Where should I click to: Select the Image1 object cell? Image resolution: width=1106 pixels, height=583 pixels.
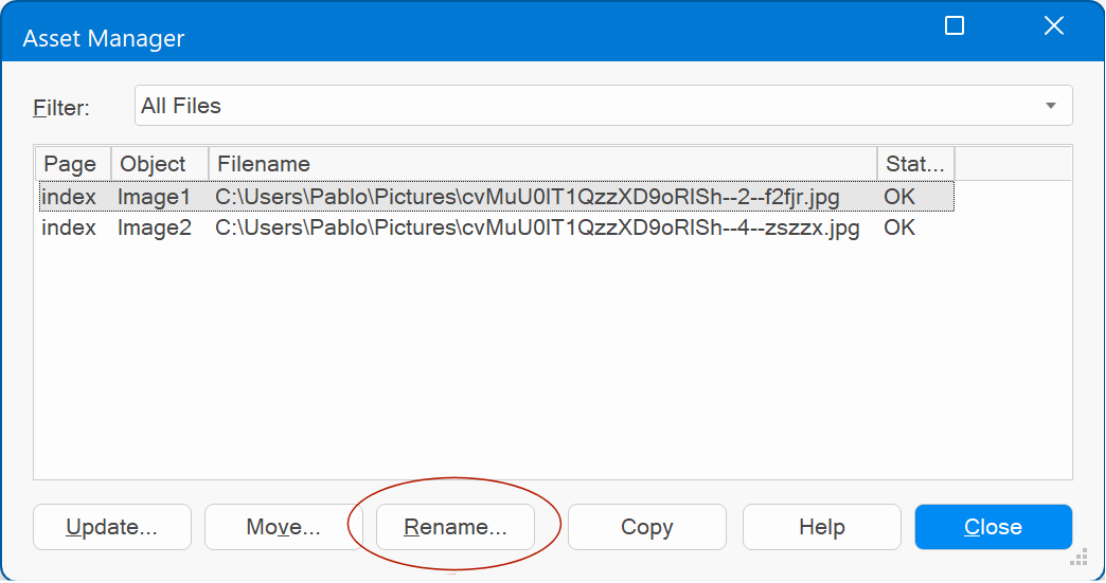[153, 197]
